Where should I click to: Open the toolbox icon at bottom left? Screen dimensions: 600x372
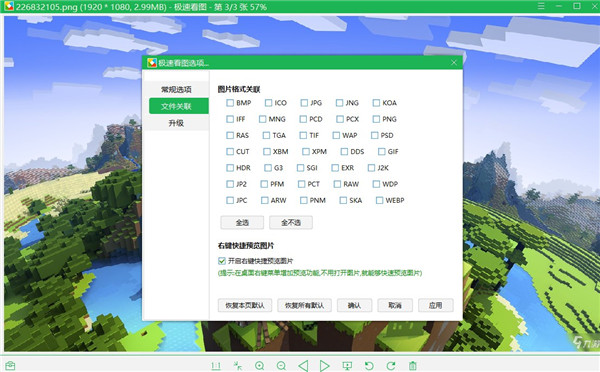click(x=10, y=366)
